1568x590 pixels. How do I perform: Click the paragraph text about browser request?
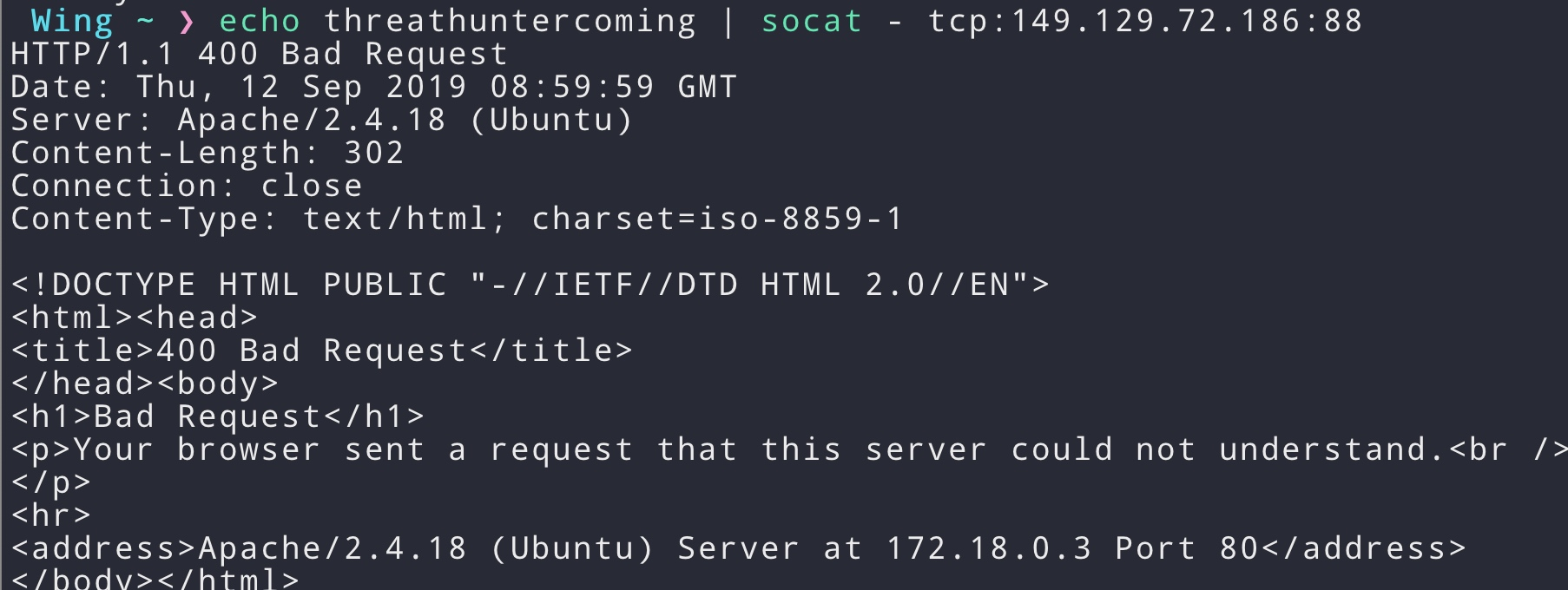tap(788, 449)
